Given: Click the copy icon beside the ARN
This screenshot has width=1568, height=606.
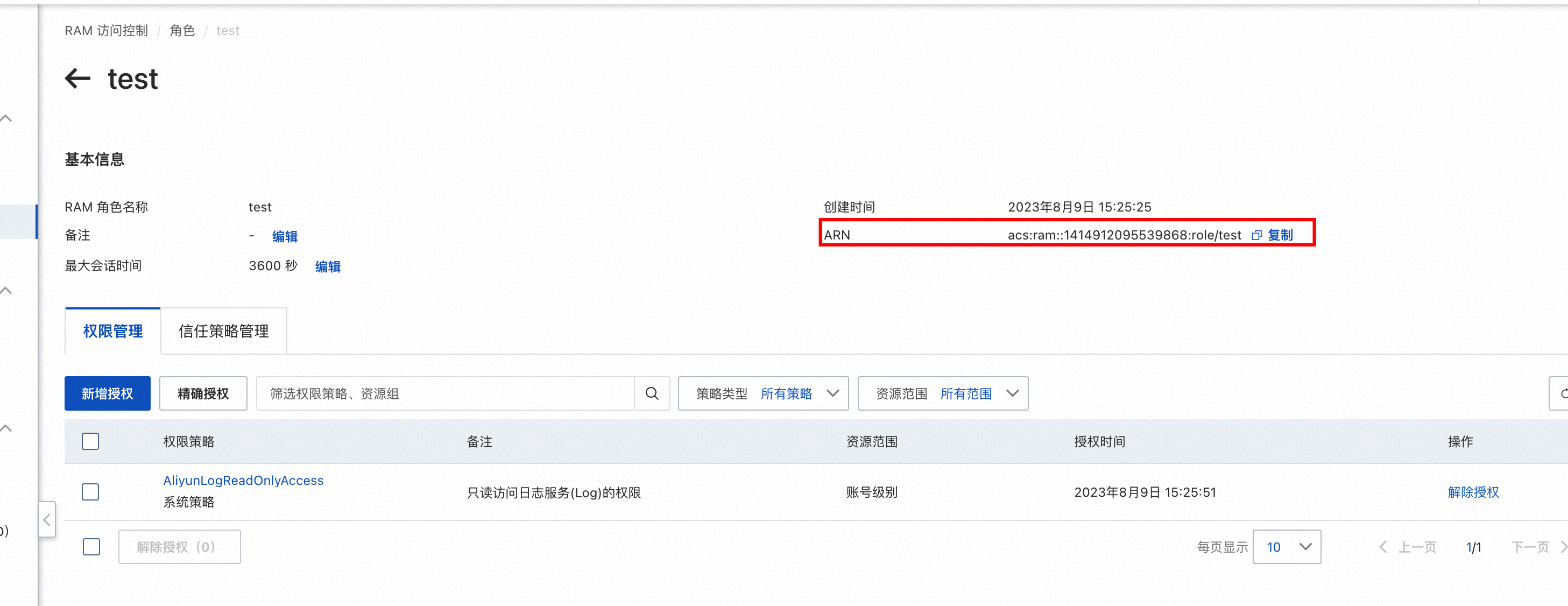Looking at the screenshot, I should point(1256,236).
